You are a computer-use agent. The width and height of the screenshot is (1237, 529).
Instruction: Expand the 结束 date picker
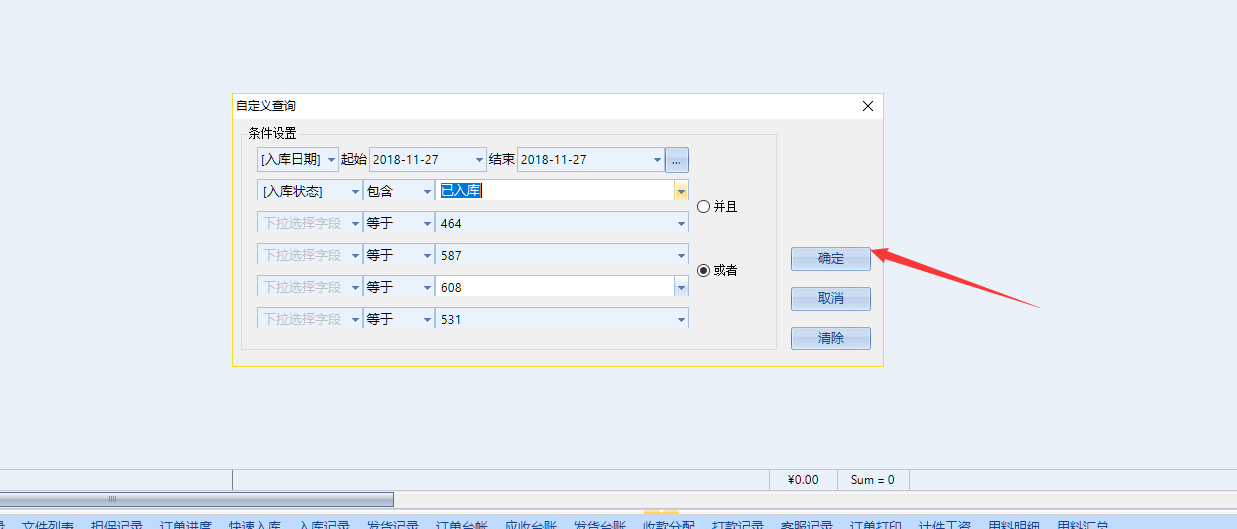(x=657, y=160)
